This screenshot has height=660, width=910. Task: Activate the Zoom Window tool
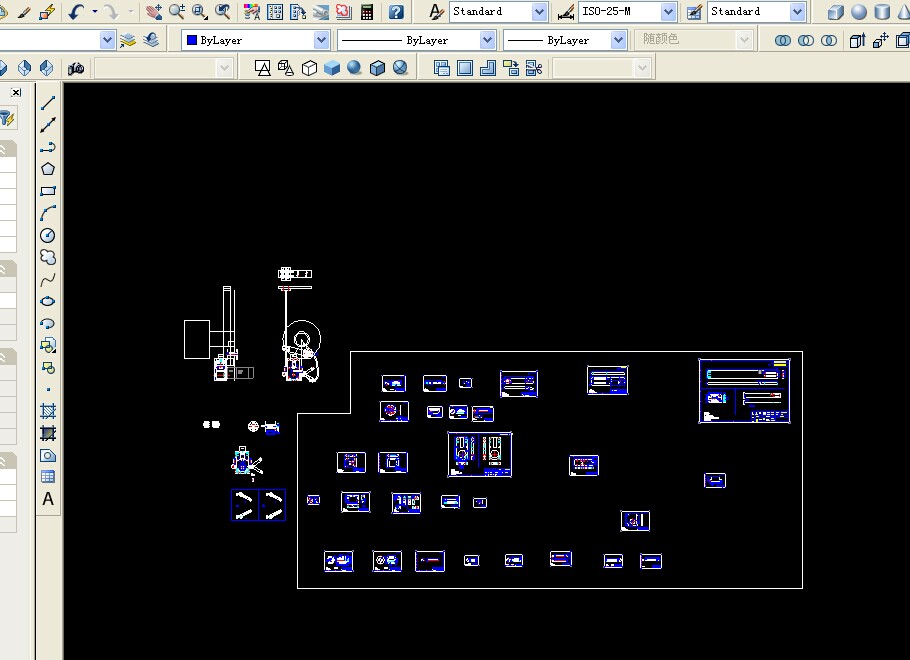tap(200, 12)
